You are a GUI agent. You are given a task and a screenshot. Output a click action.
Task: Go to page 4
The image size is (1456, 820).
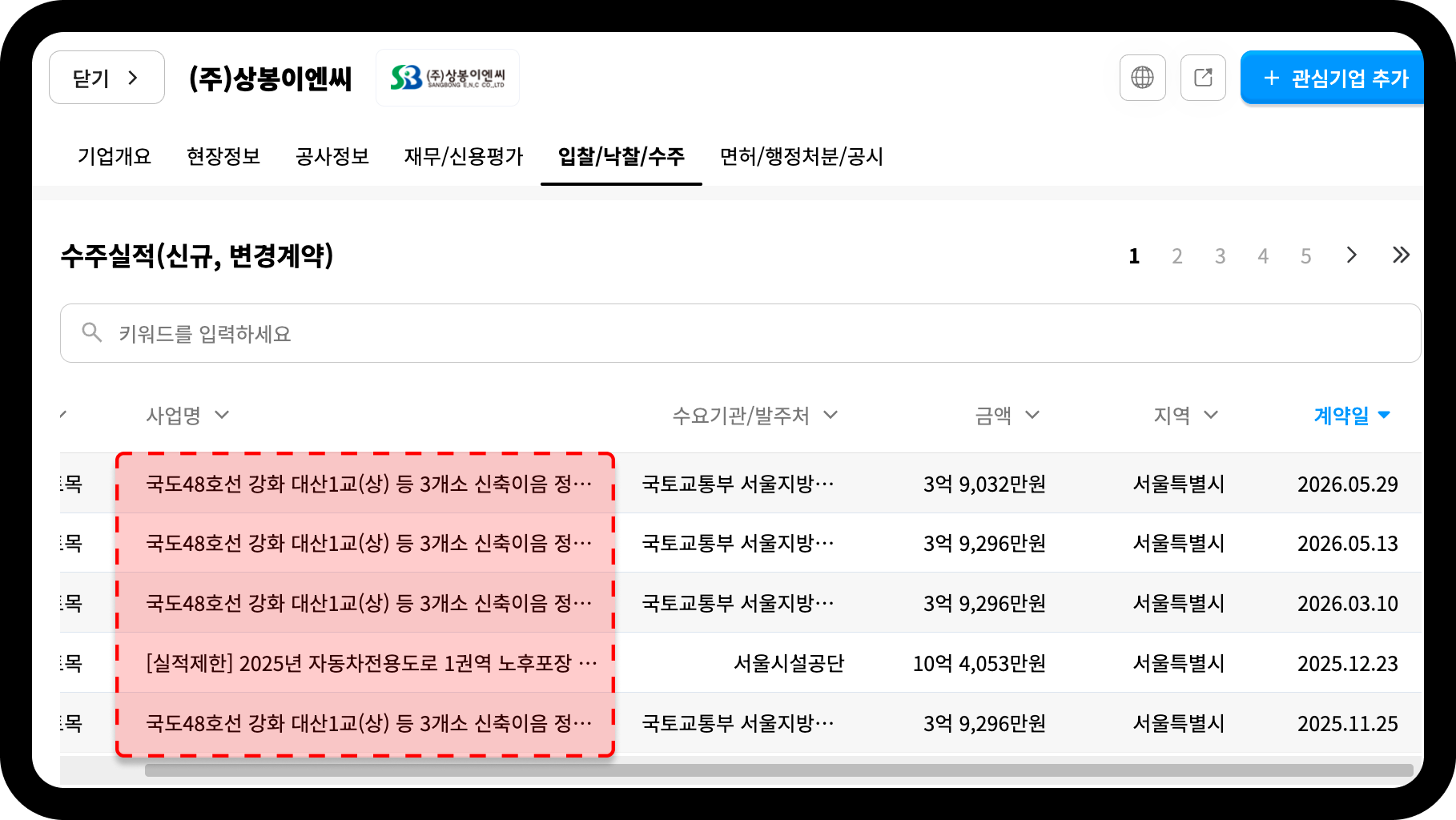coord(1263,256)
